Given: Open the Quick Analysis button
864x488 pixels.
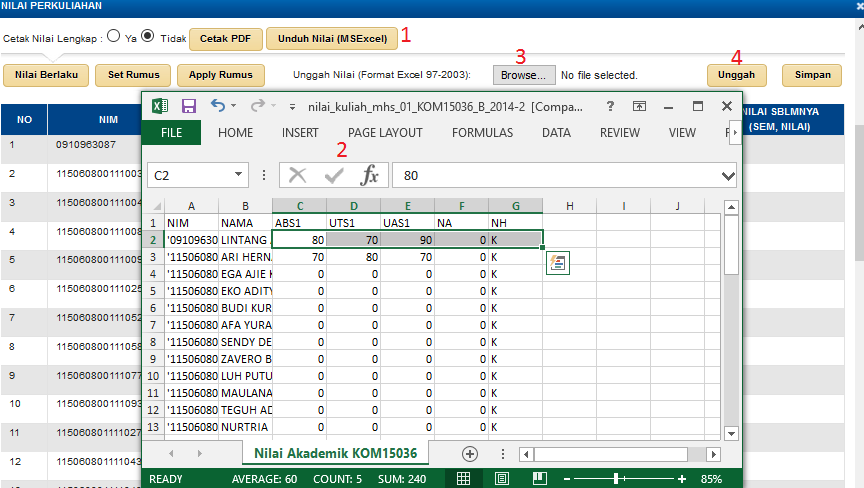Looking at the screenshot, I should (558, 263).
